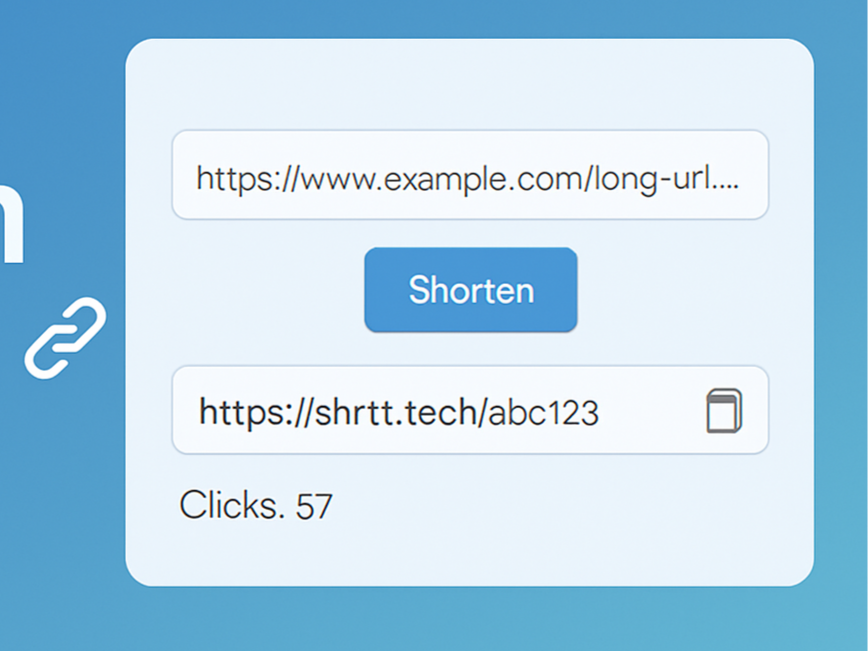Viewport: 868px width, 651px height.
Task: Select the shortened URL result field
Action: [470, 411]
